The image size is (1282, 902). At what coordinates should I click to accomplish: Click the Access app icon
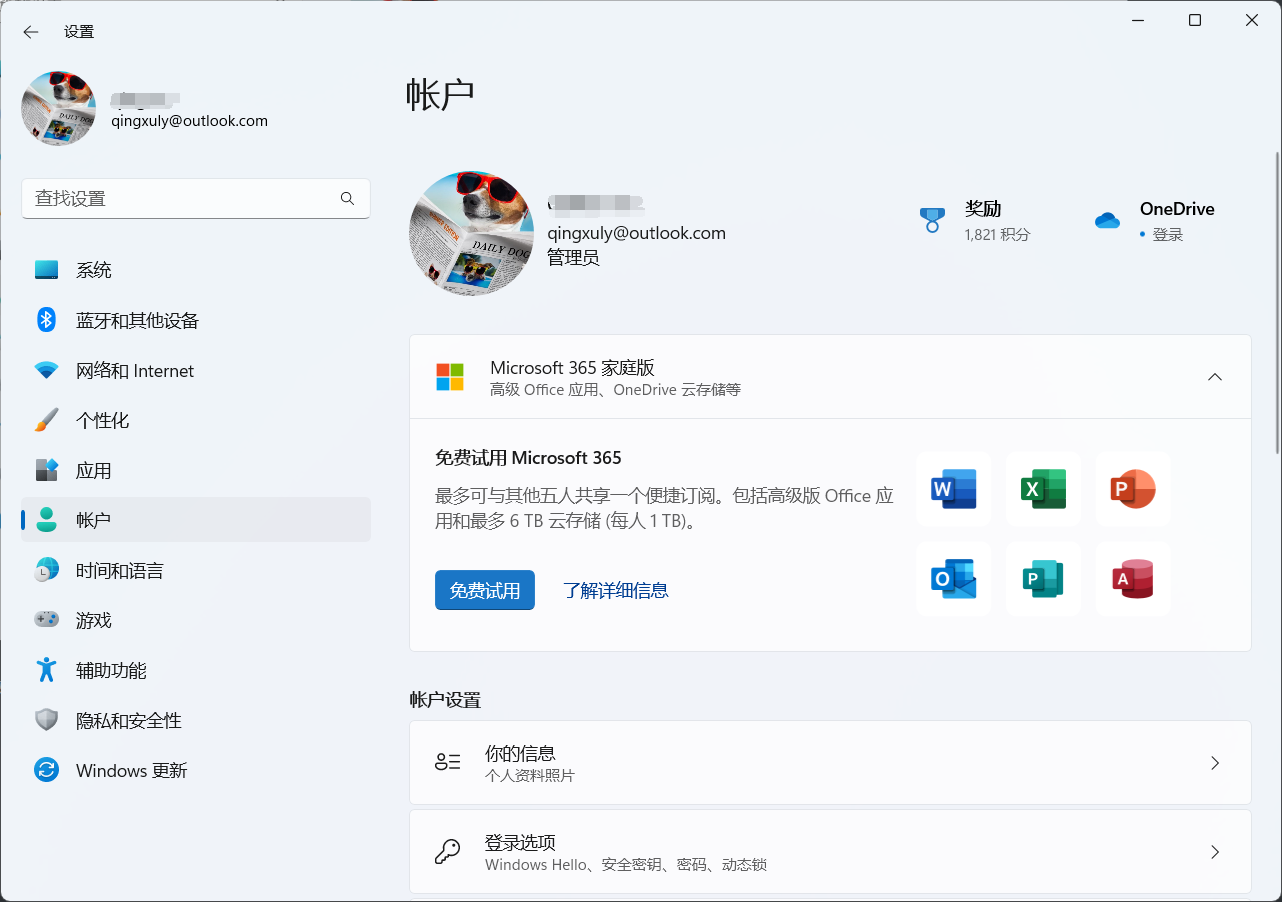[x=1133, y=579]
